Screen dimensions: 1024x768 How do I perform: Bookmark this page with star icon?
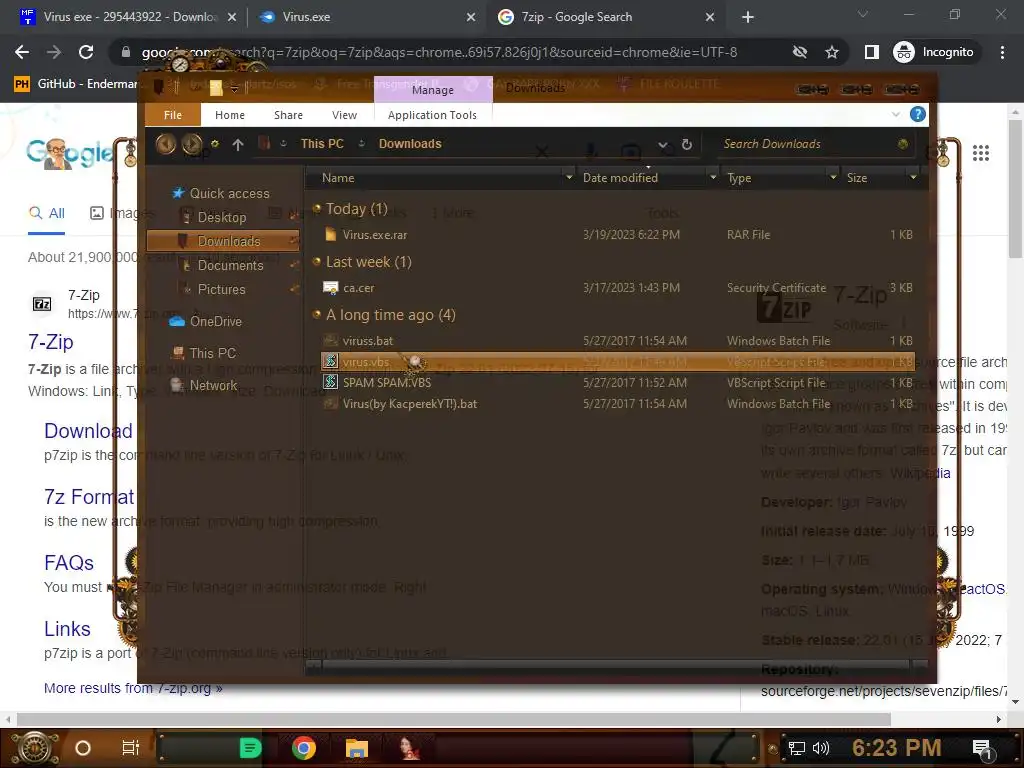[831, 52]
